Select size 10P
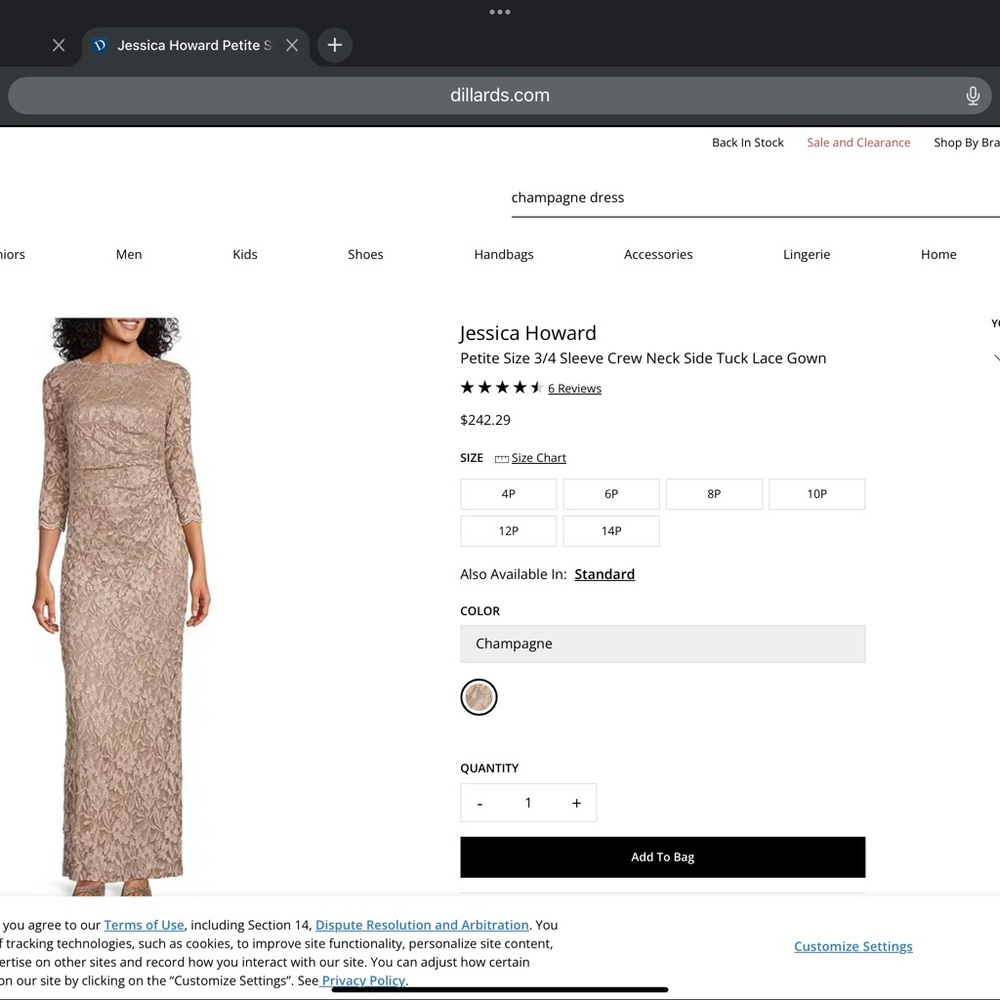 point(817,494)
